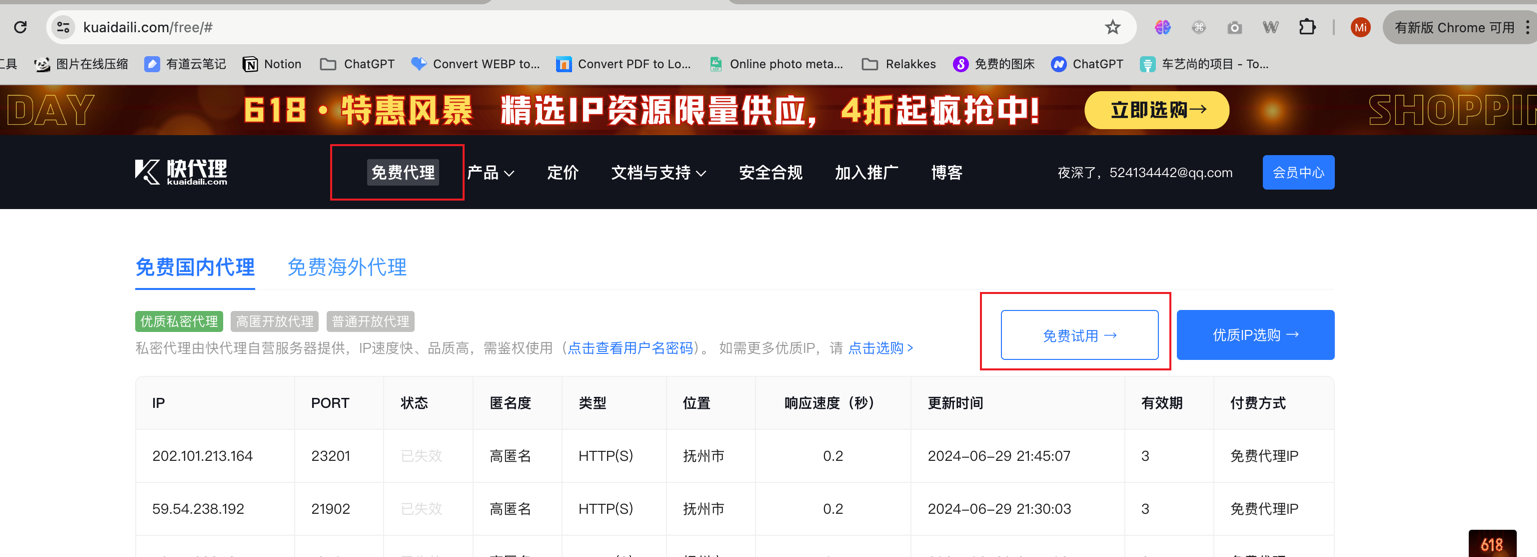Bookmark this page with the star icon
The width and height of the screenshot is (1537, 557).
click(x=1112, y=27)
